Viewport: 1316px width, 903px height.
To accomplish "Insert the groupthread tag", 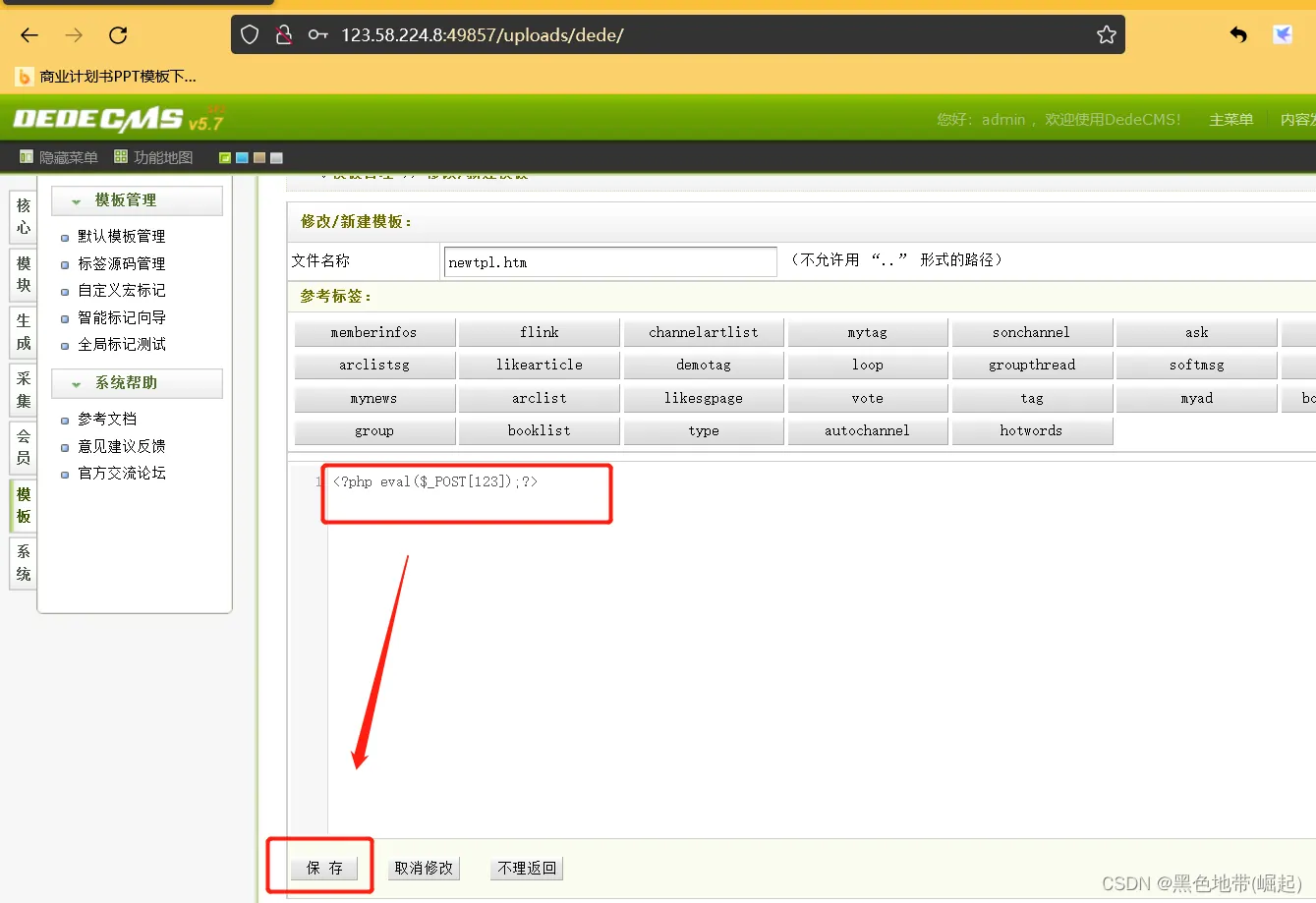I will click(1032, 366).
